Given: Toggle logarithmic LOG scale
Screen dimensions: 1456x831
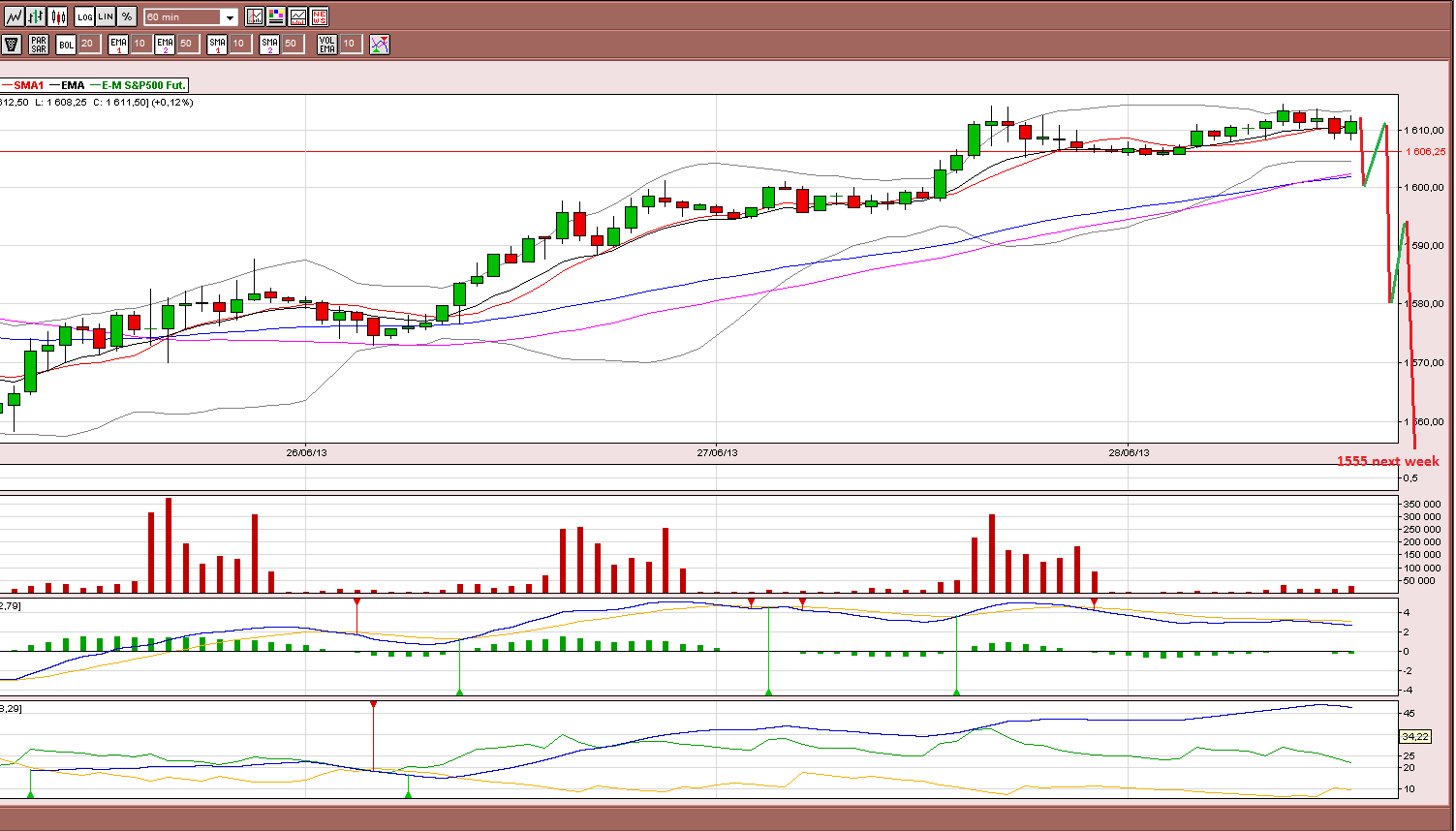Looking at the screenshot, I should [x=84, y=16].
